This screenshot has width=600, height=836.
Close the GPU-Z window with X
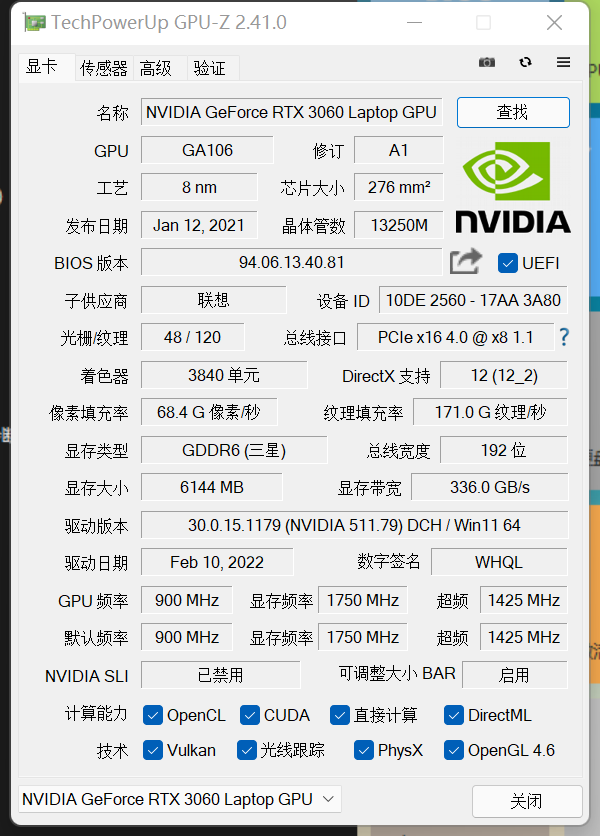click(555, 22)
